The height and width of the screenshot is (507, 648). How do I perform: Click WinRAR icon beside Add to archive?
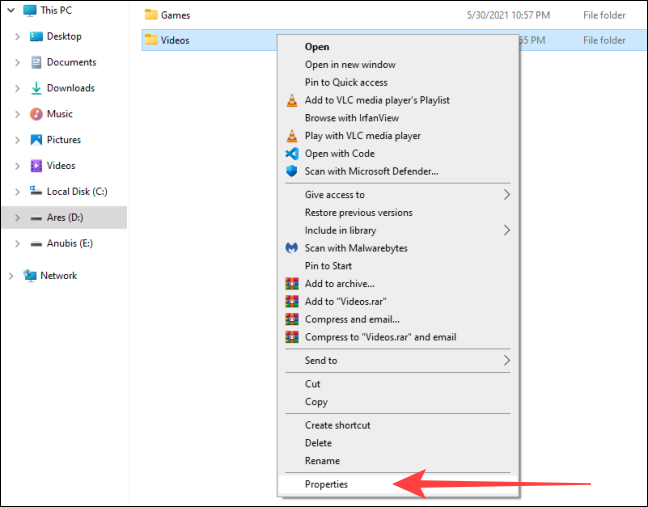click(291, 284)
